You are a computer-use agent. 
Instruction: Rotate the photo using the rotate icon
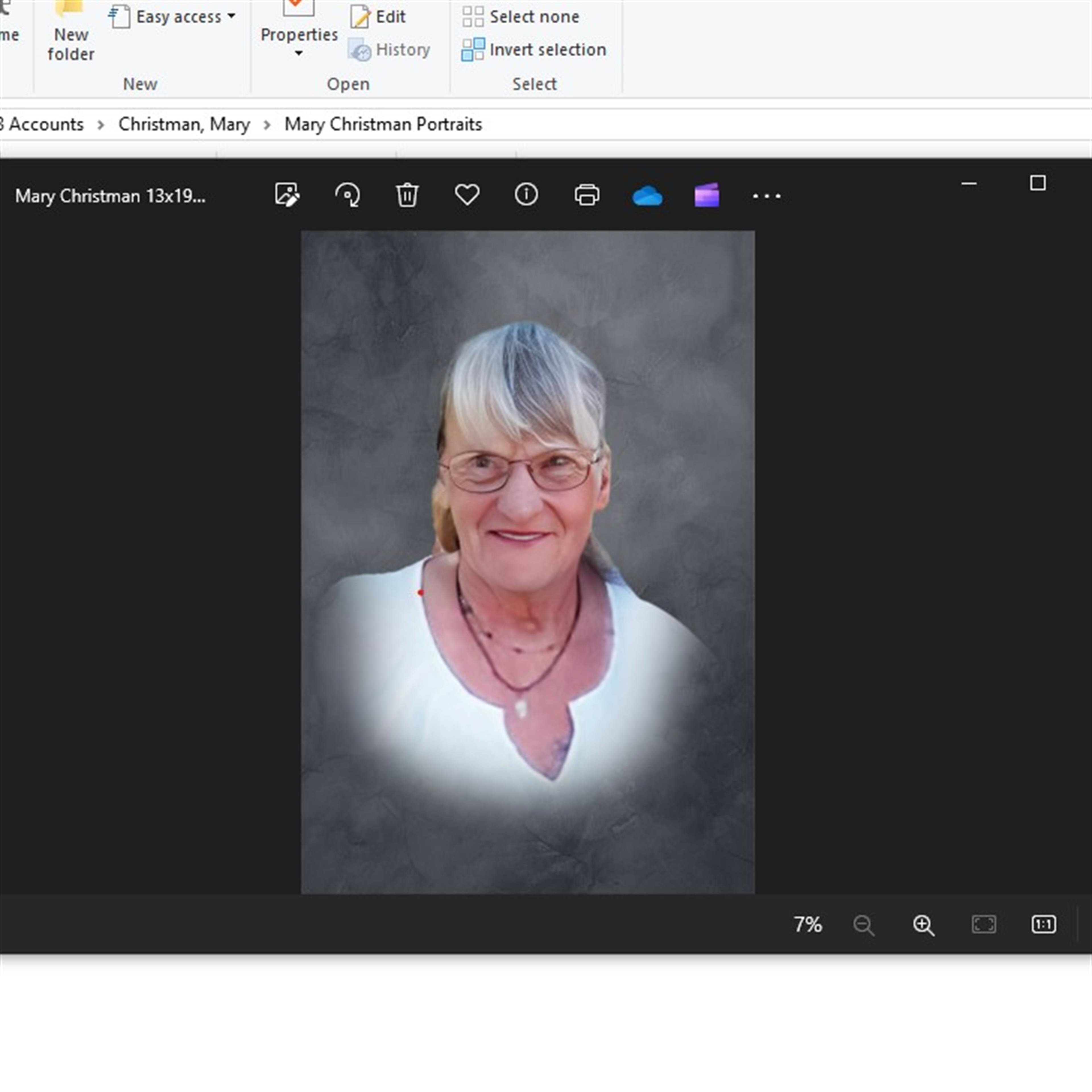click(x=348, y=195)
